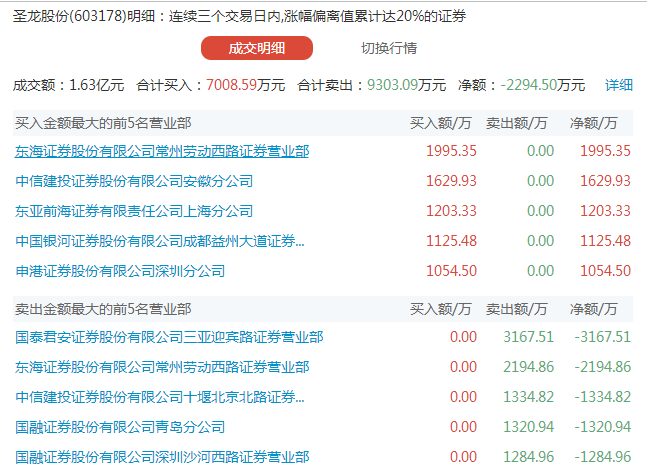
Task: Open 东海证券常州劳动西路 in the buy list
Action: pyautogui.click(x=162, y=151)
